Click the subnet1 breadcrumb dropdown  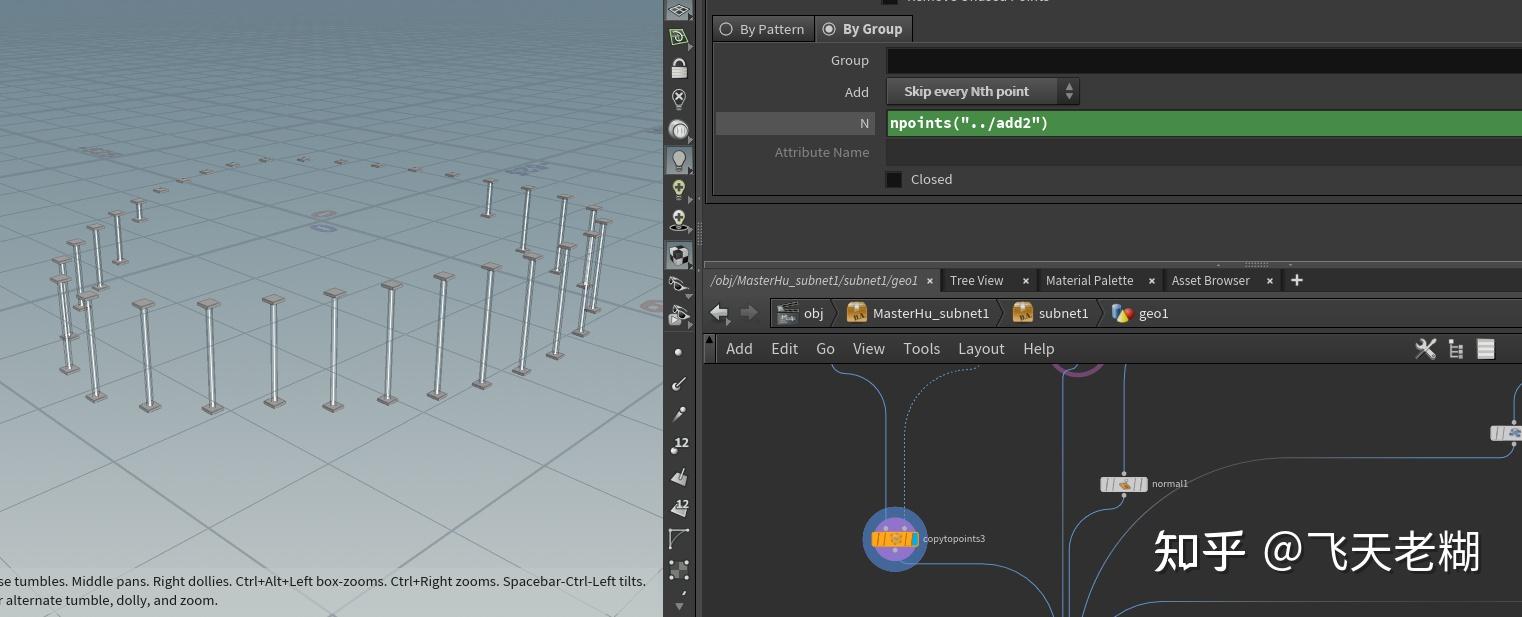1050,313
